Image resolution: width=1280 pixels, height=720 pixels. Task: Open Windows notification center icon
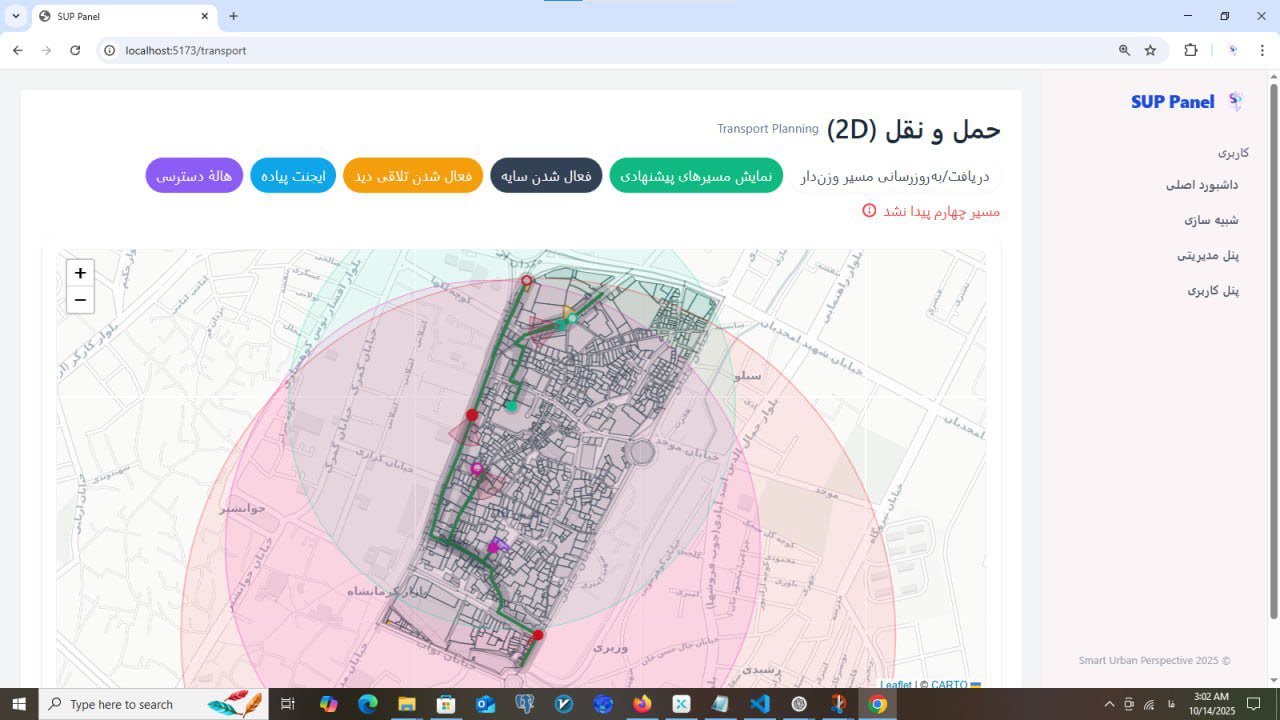point(1255,704)
